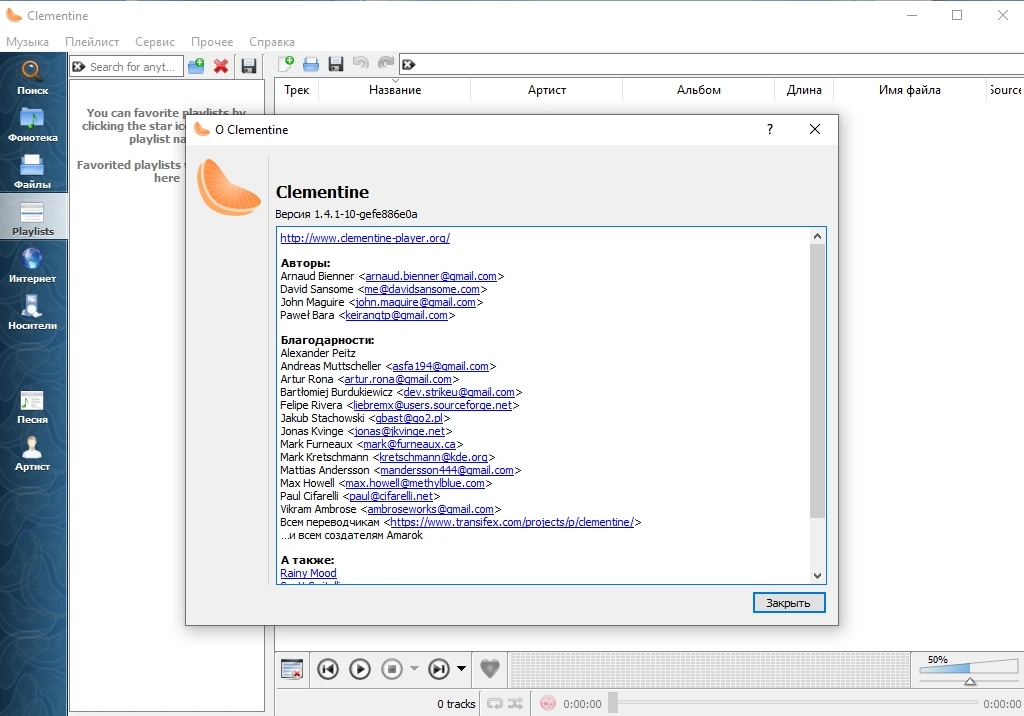Click the next track button
The height and width of the screenshot is (716, 1024).
439,669
